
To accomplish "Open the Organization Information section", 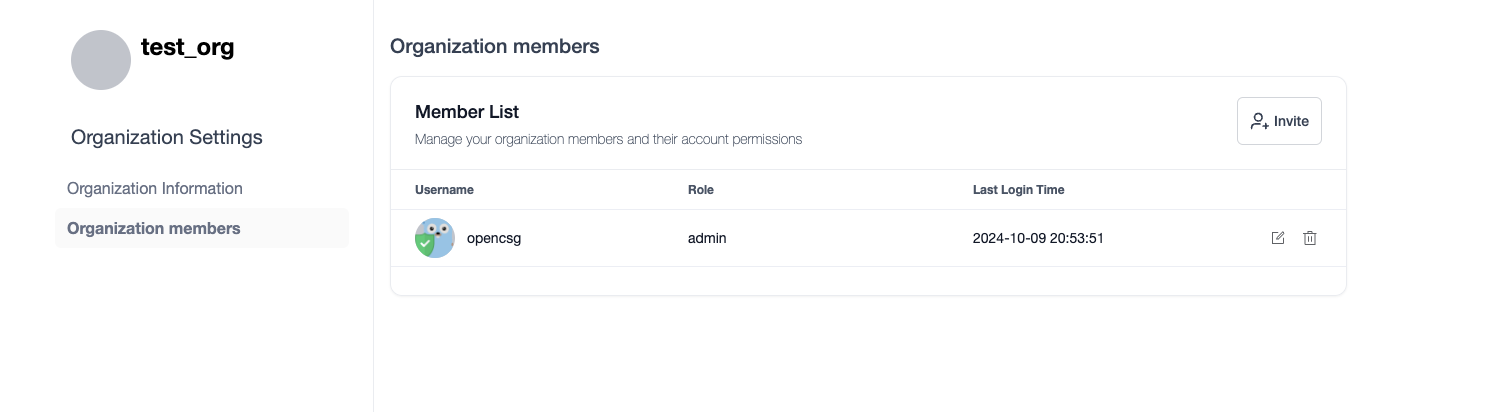I will tap(155, 188).
